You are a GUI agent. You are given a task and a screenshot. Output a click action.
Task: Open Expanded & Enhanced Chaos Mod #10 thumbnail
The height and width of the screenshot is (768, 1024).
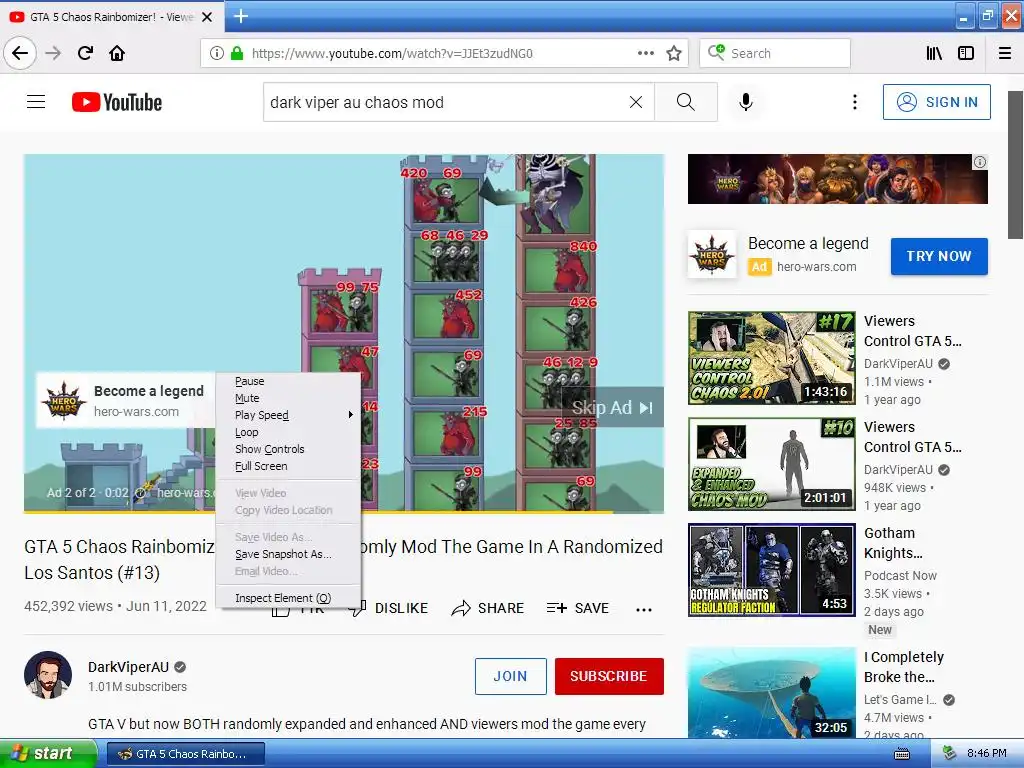click(x=771, y=464)
